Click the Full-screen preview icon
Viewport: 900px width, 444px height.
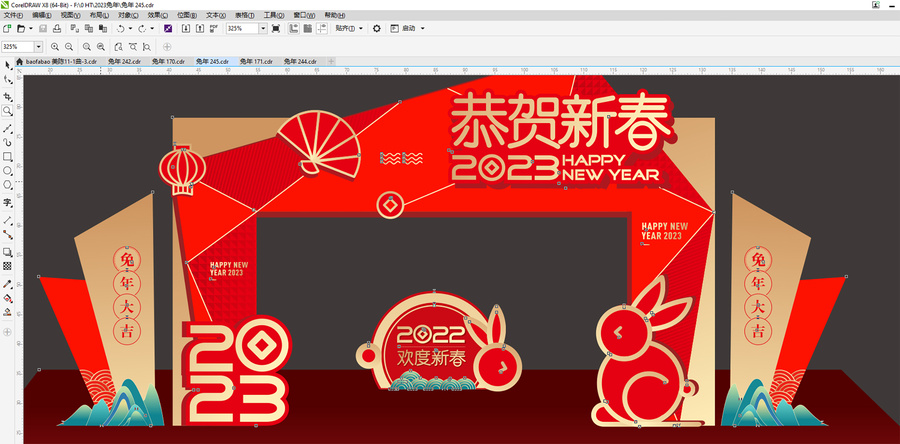(276, 28)
